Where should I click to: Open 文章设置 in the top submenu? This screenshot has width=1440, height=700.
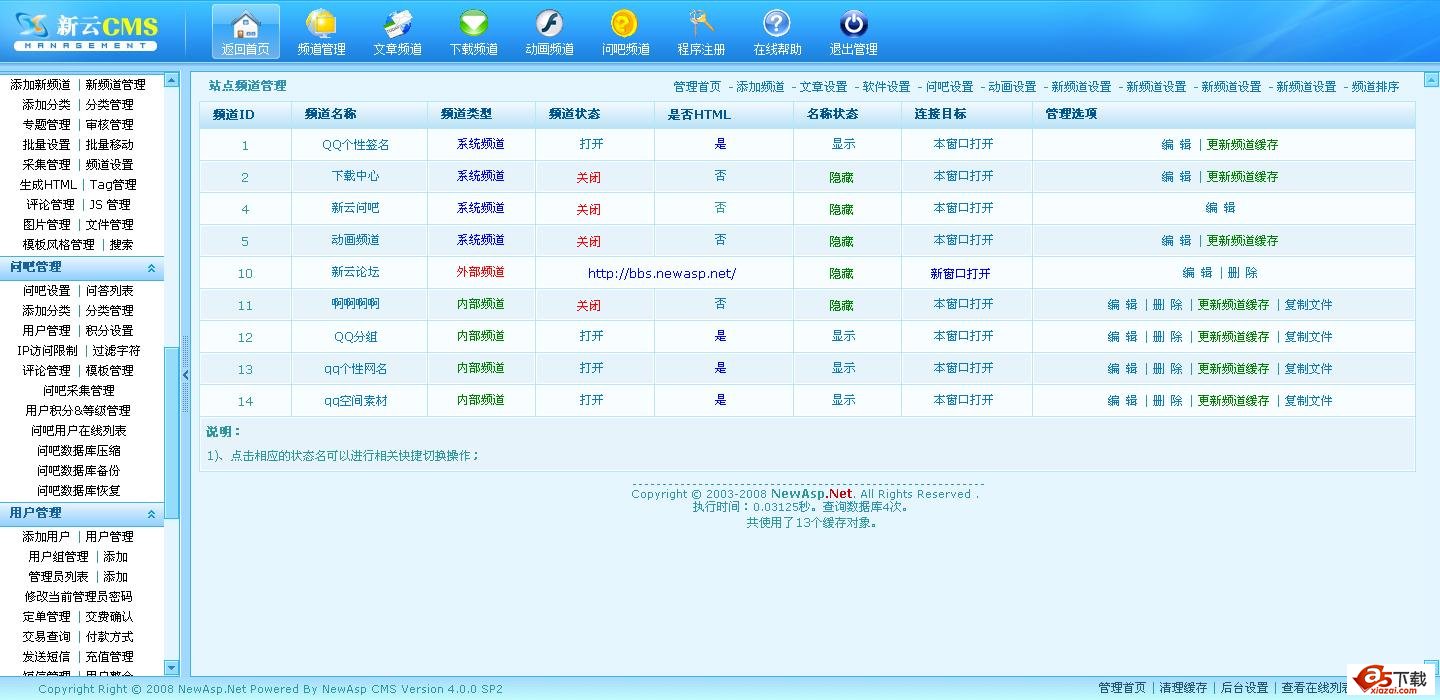pyautogui.click(x=824, y=87)
